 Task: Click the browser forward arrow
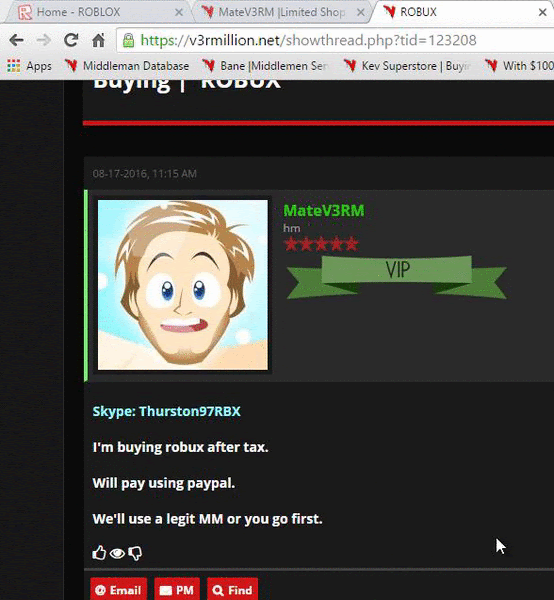(44, 40)
